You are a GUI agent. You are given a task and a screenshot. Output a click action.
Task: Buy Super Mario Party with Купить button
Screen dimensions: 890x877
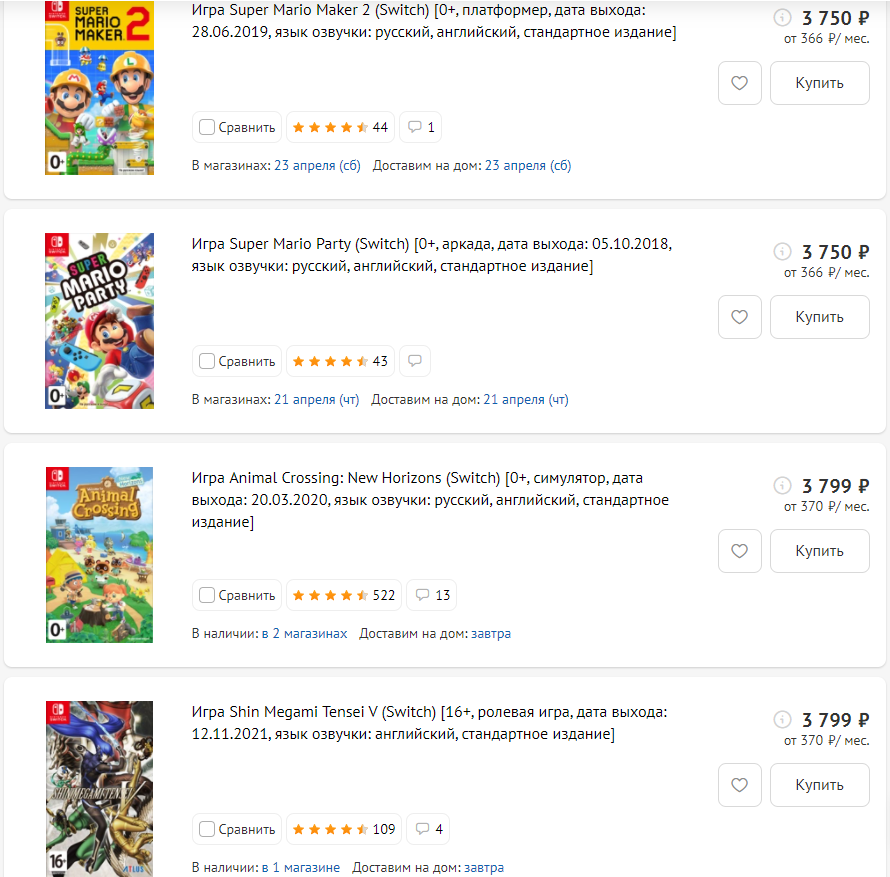click(x=819, y=317)
